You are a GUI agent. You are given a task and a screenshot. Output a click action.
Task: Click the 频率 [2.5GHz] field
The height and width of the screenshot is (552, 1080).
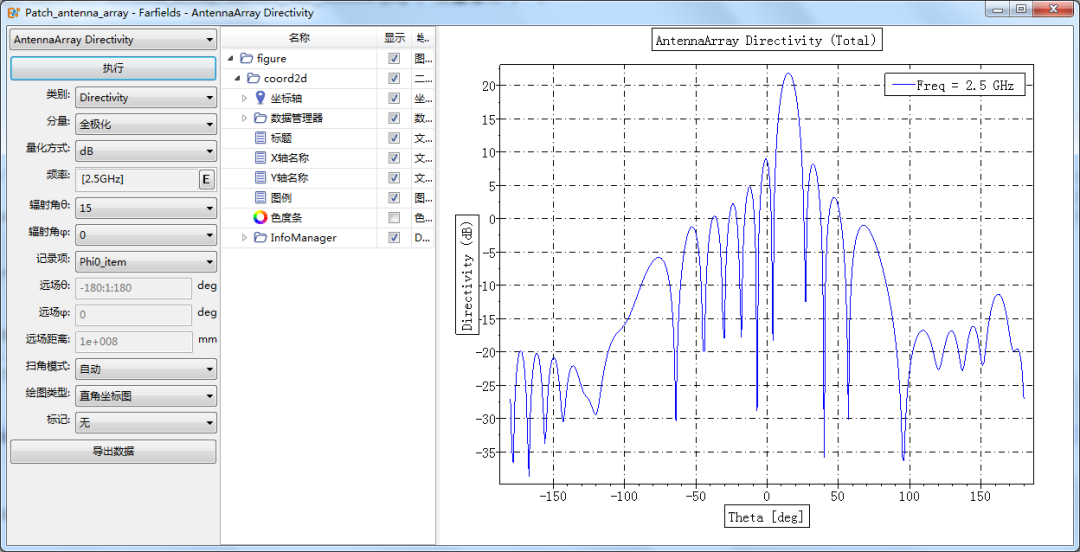[137, 179]
